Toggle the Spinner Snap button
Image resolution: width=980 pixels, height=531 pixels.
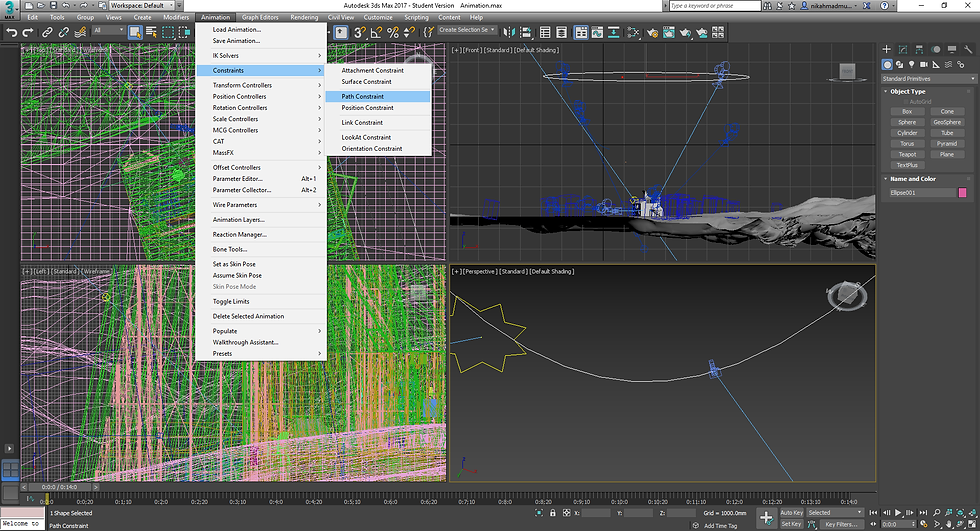pyautogui.click(x=409, y=32)
